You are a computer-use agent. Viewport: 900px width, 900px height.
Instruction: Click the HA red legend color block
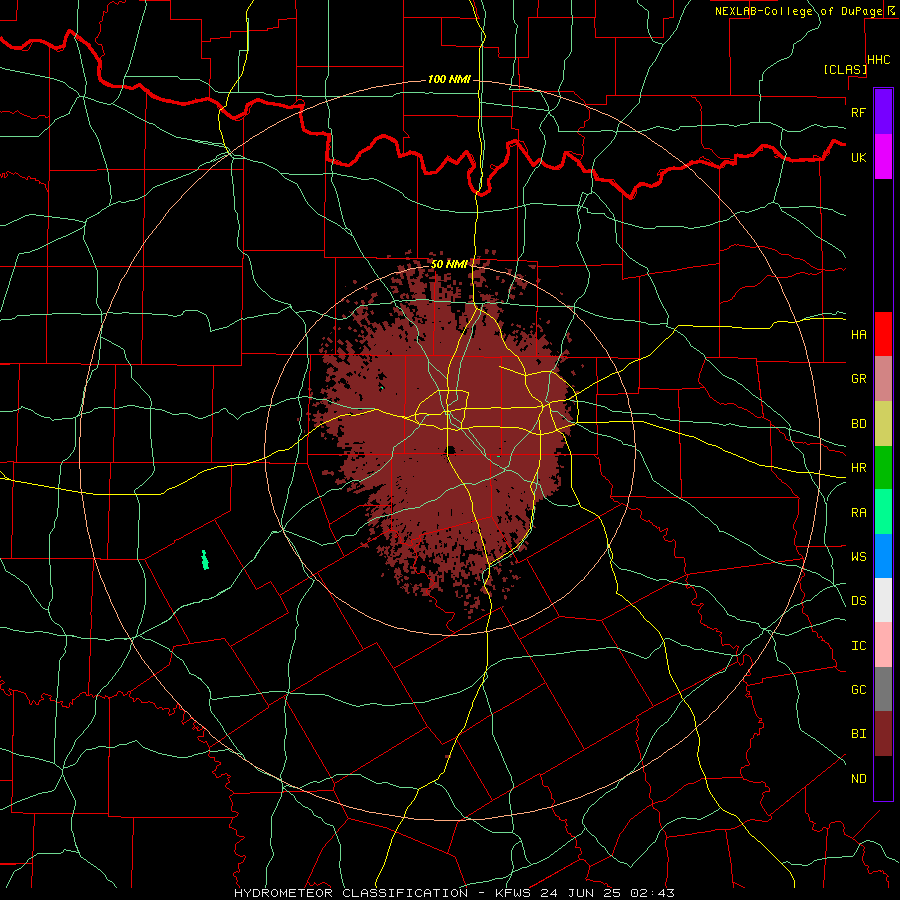click(883, 334)
